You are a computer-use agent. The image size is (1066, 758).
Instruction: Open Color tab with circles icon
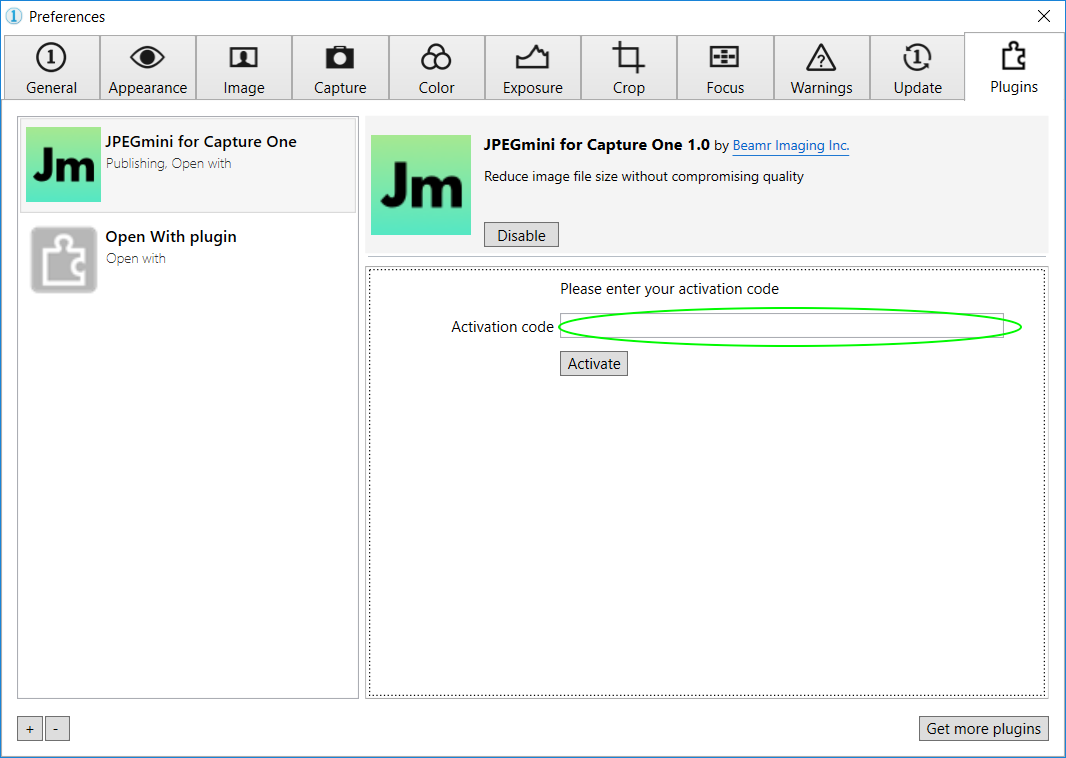(x=436, y=68)
